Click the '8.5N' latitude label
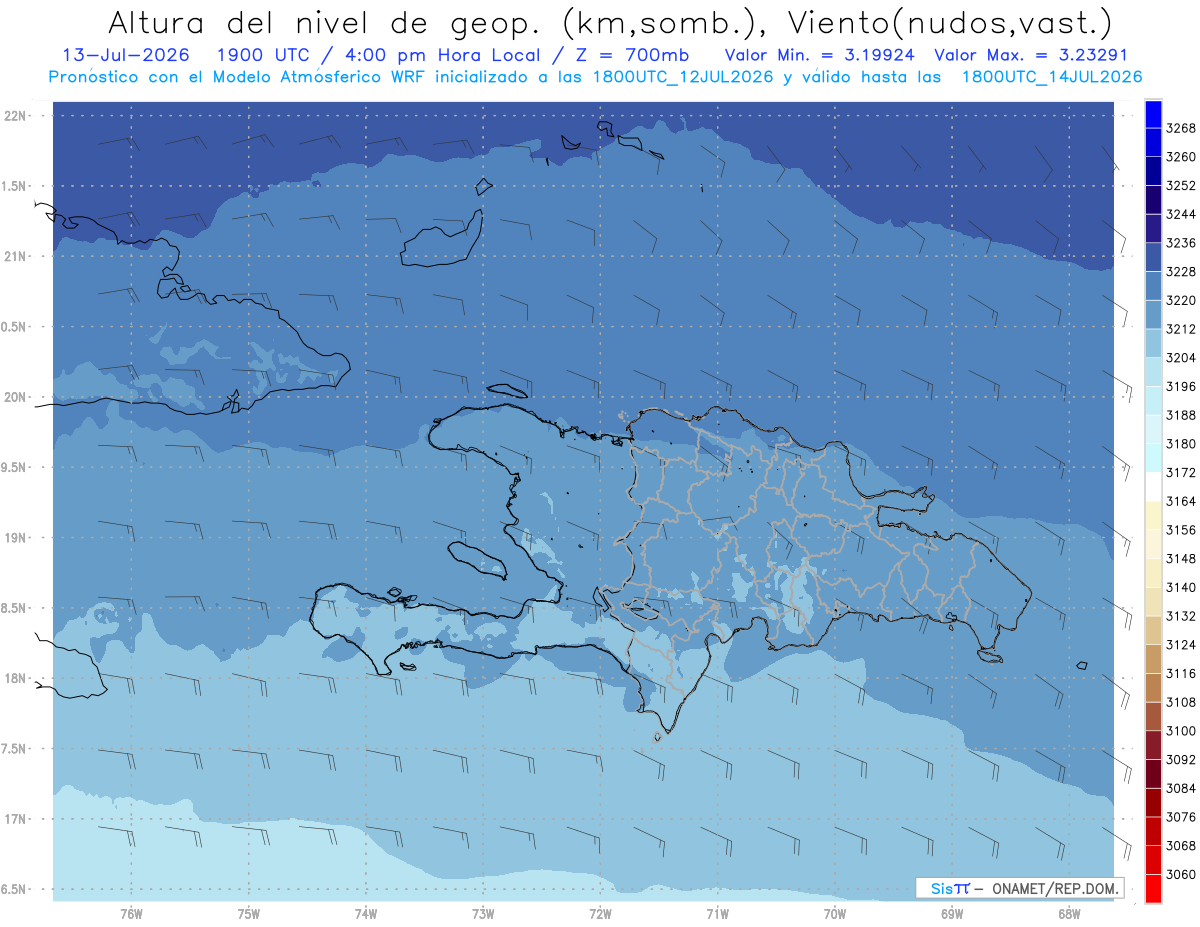The height and width of the screenshot is (927, 1200). (14, 608)
